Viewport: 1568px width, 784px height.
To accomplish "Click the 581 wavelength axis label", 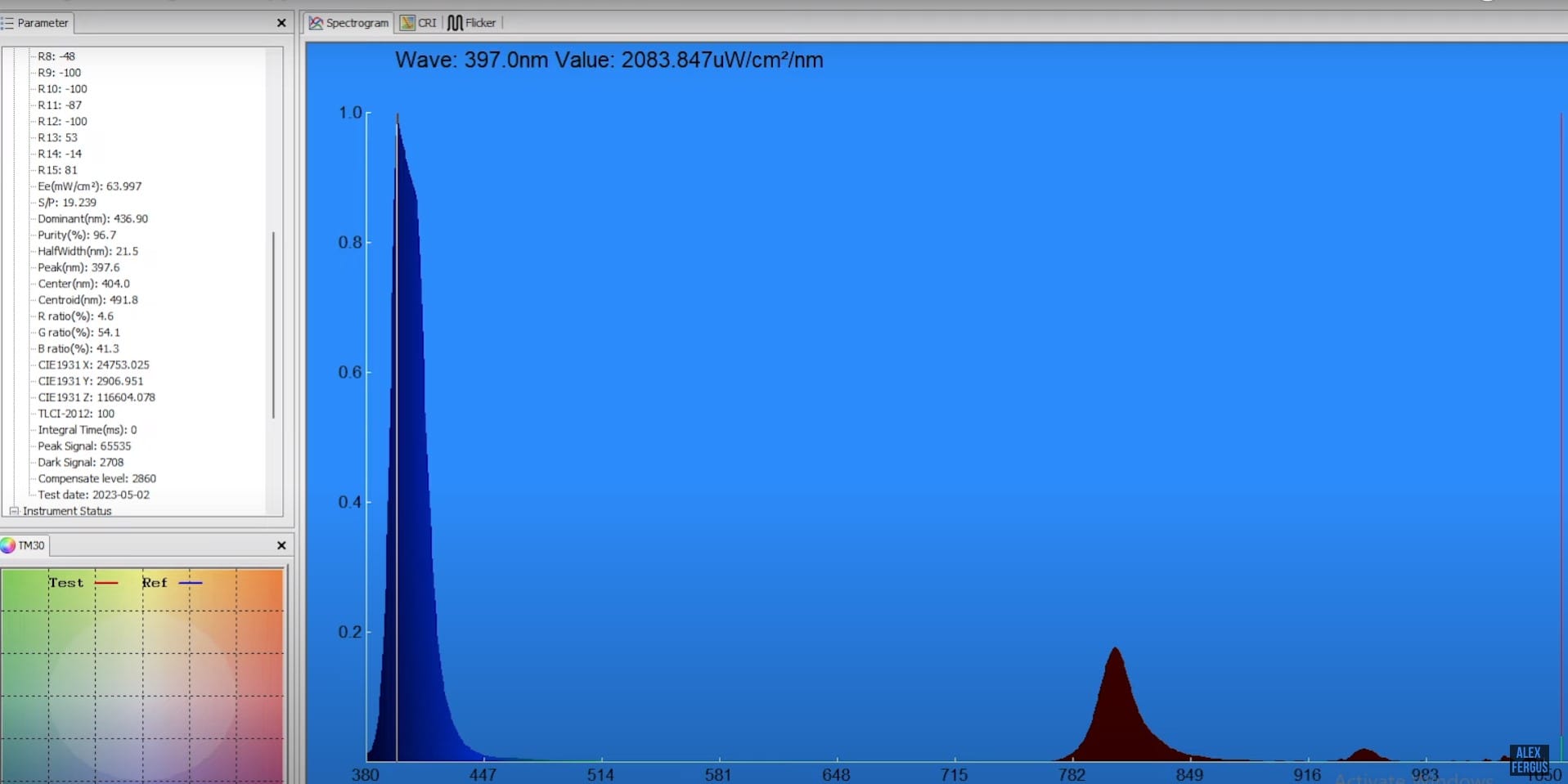I will coord(718,774).
